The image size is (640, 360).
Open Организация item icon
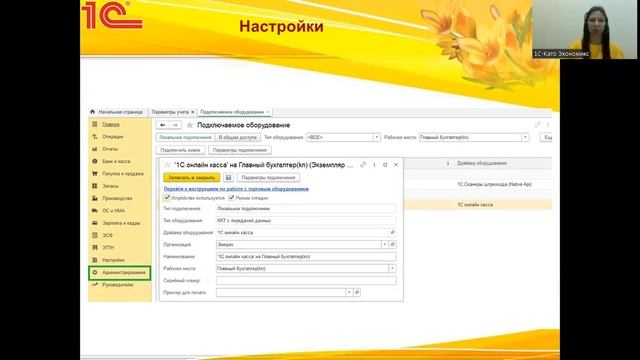tap(392, 244)
